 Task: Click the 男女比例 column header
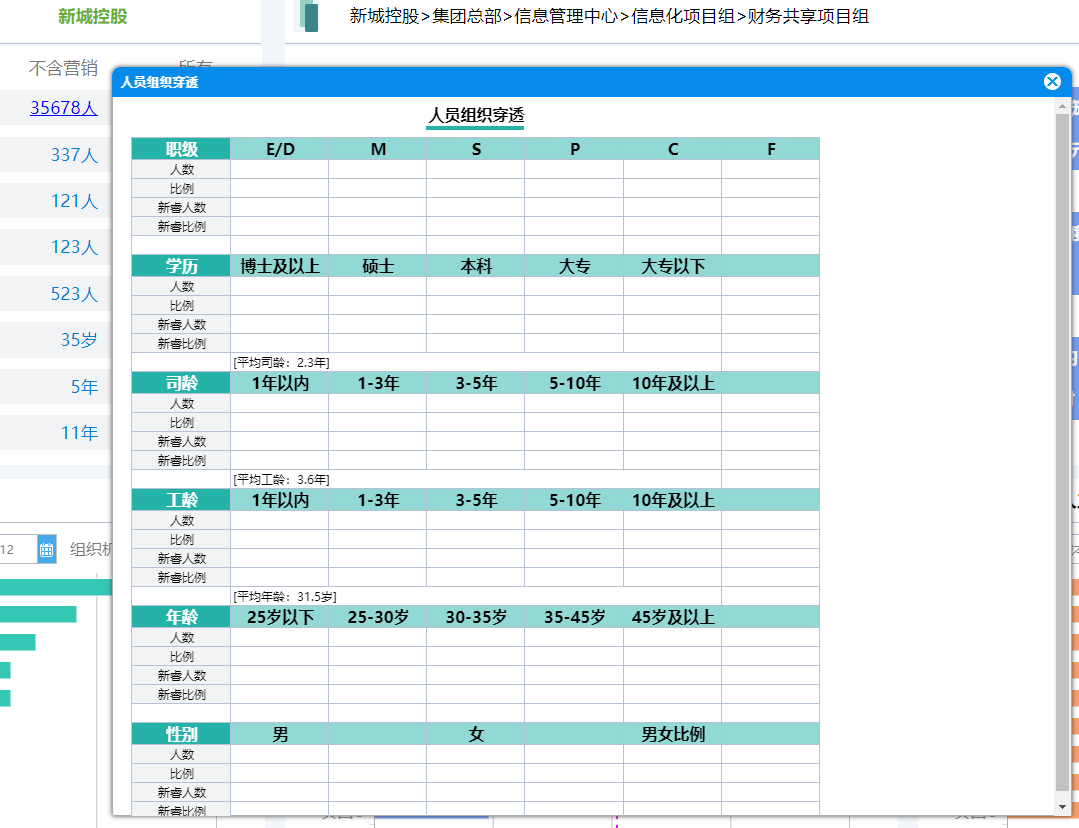pos(673,734)
